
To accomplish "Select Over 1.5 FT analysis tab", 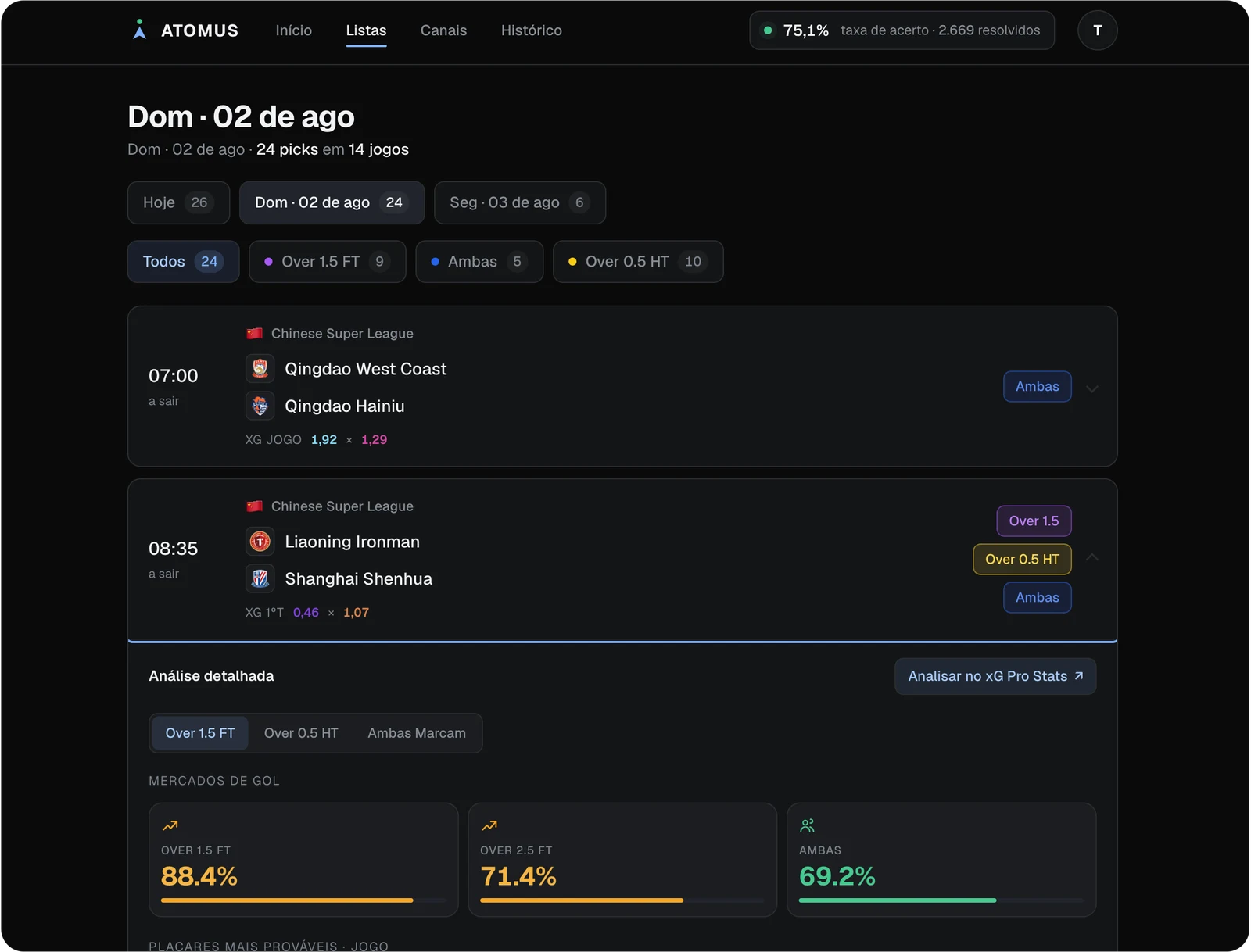I will coord(200,733).
